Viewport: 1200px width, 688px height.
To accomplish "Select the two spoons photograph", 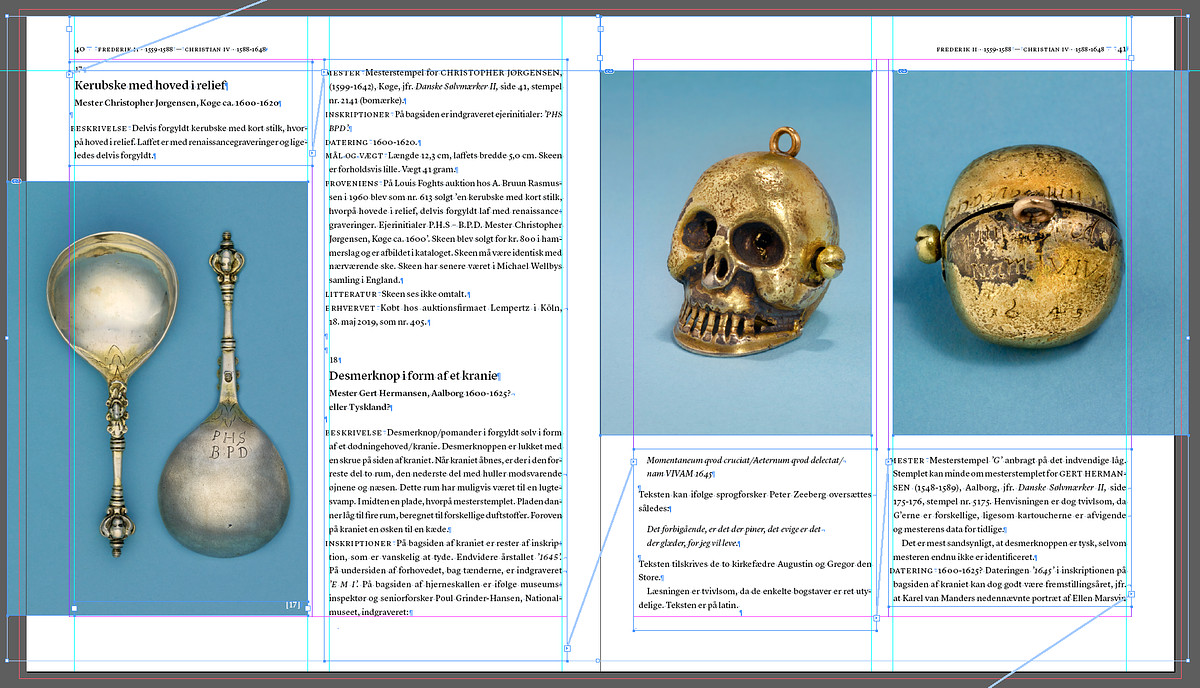I will (160, 400).
